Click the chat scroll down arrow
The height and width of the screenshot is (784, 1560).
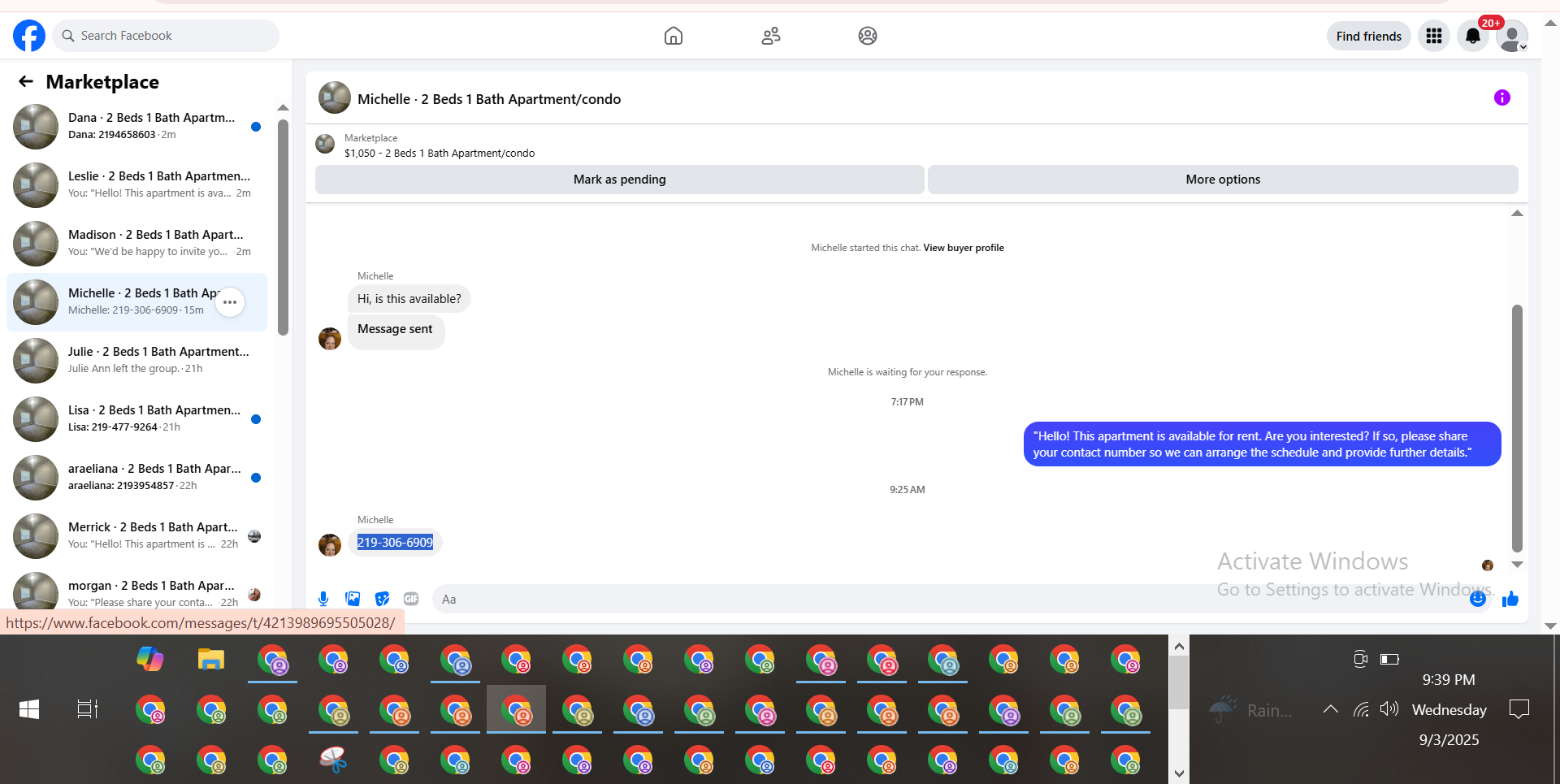click(1517, 565)
